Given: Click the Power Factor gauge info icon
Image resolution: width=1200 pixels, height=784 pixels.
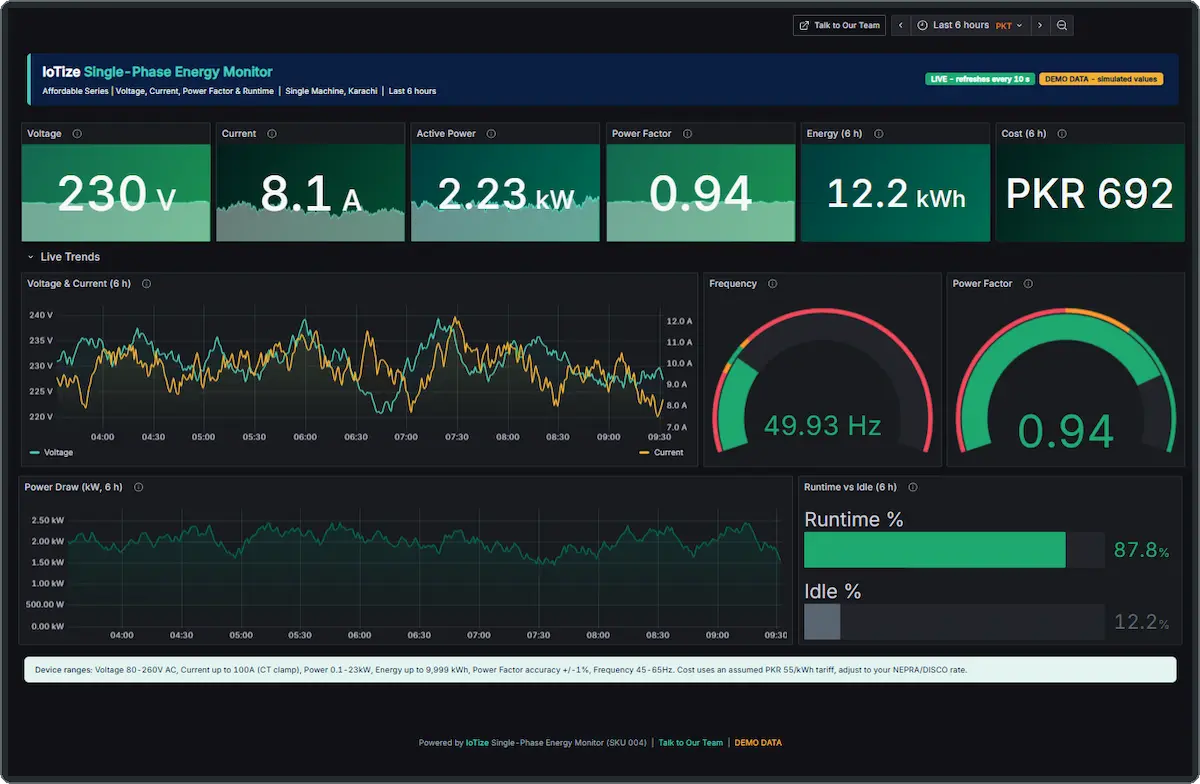Looking at the screenshot, I should 1028,284.
